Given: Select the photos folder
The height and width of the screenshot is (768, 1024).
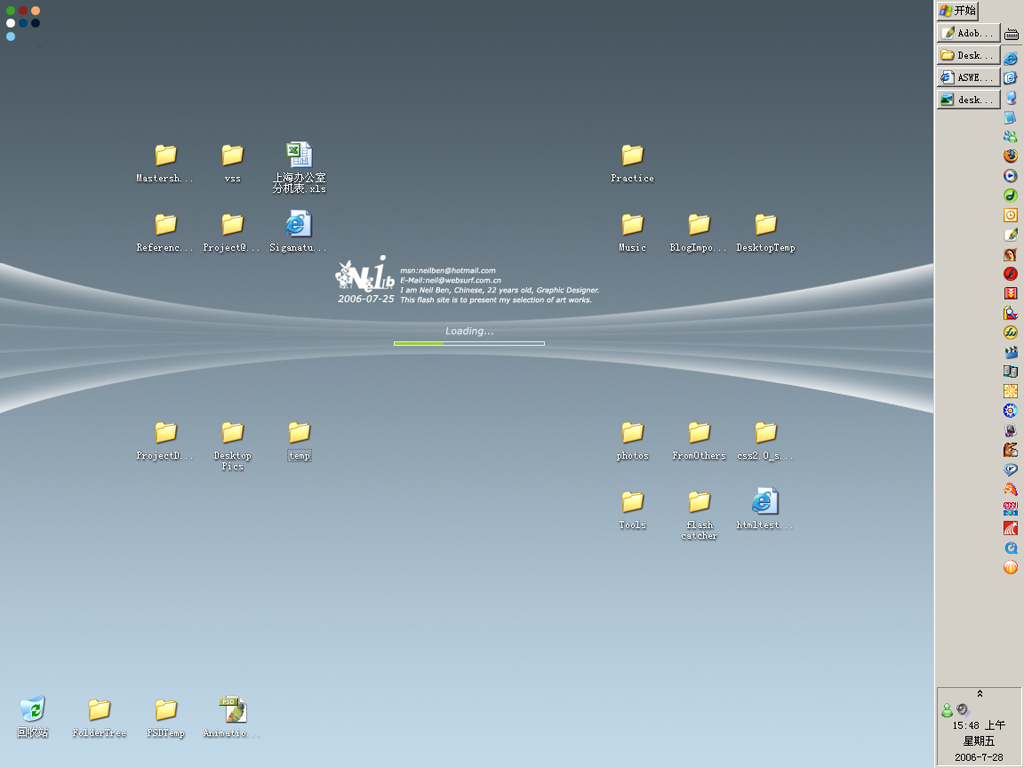Looking at the screenshot, I should [x=632, y=441].
